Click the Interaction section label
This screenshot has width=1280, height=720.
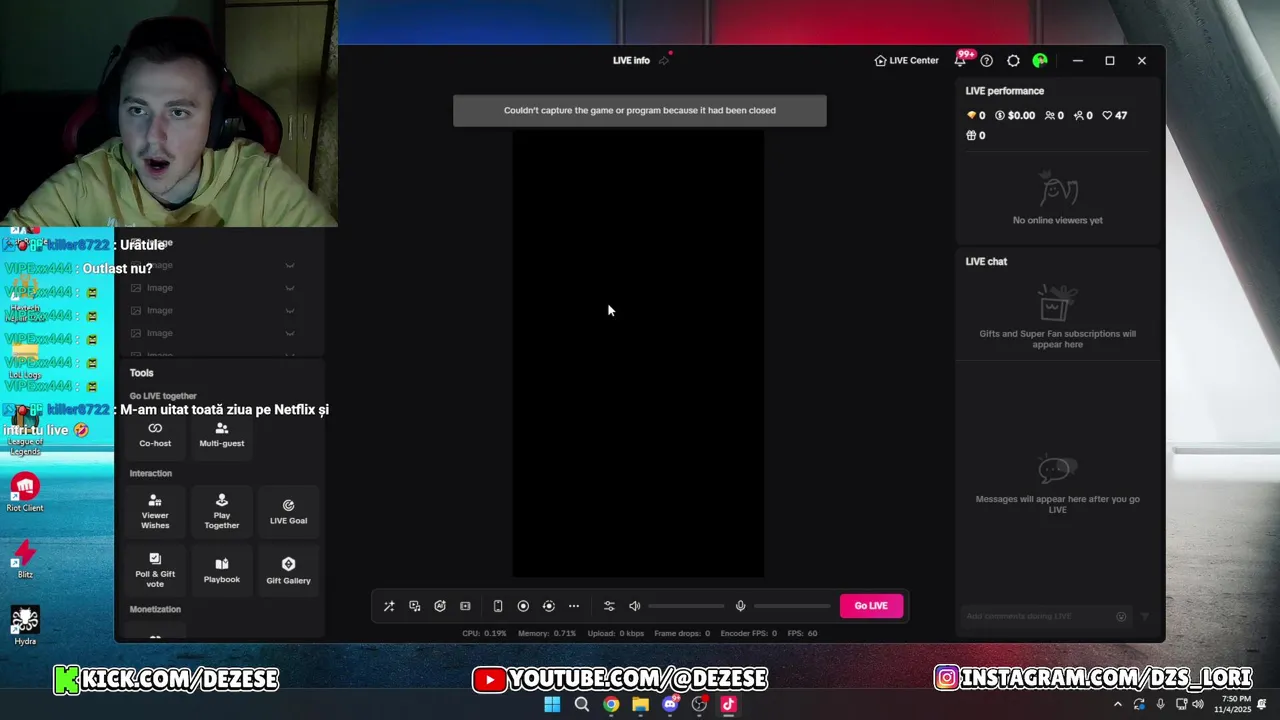coord(151,473)
